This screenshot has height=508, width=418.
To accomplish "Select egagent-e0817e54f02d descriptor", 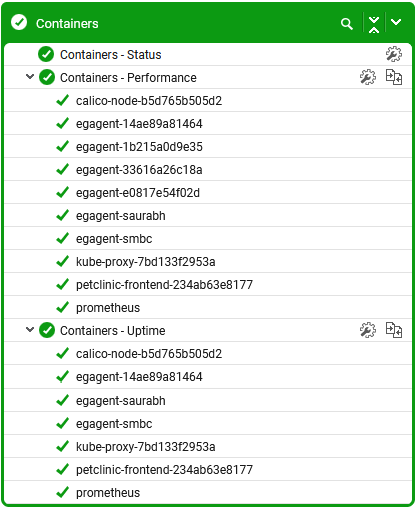I will pos(138,193).
